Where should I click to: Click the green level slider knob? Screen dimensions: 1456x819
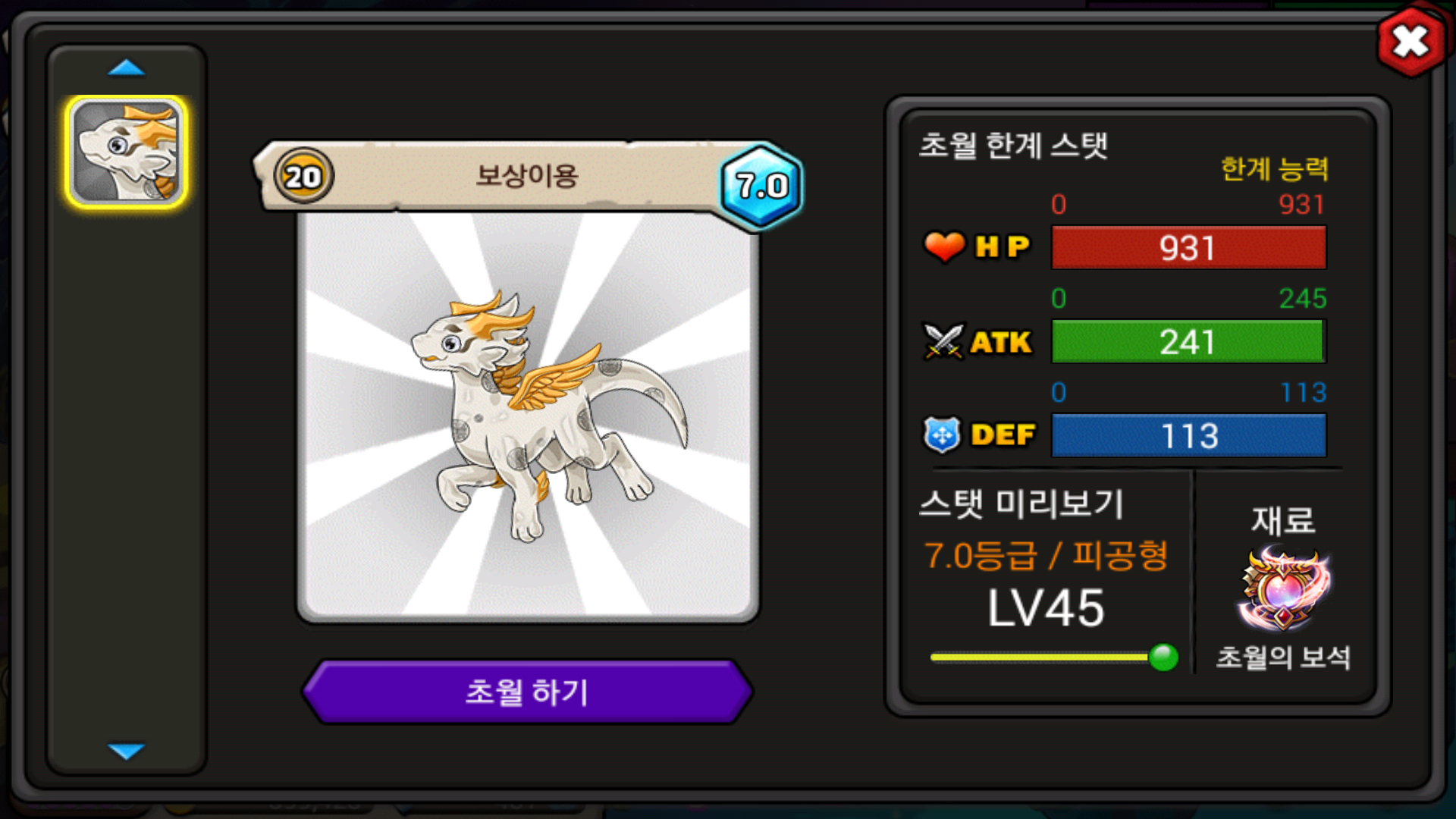[x=1163, y=657]
